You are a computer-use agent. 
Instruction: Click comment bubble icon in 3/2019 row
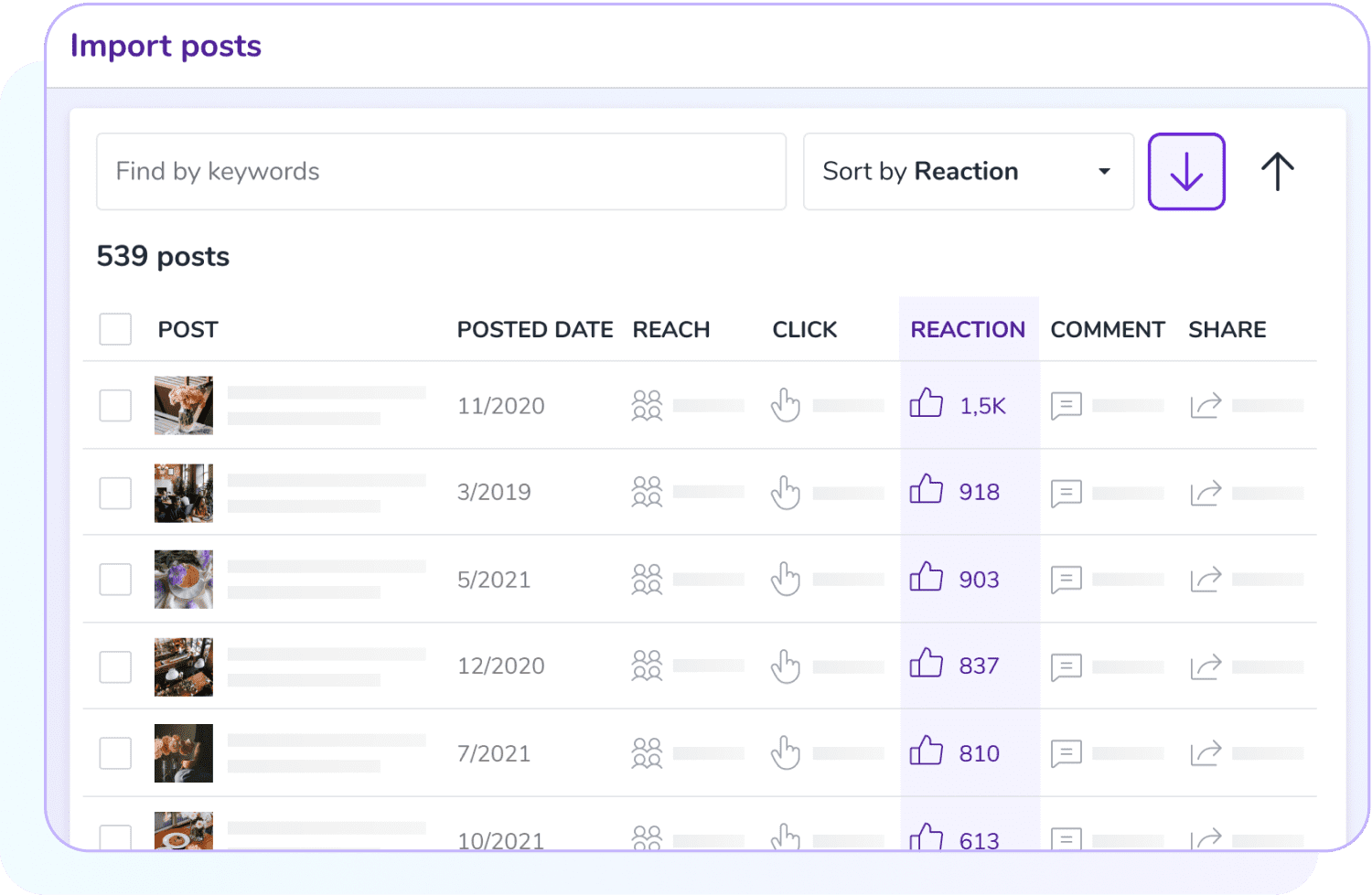pyautogui.click(x=1067, y=494)
